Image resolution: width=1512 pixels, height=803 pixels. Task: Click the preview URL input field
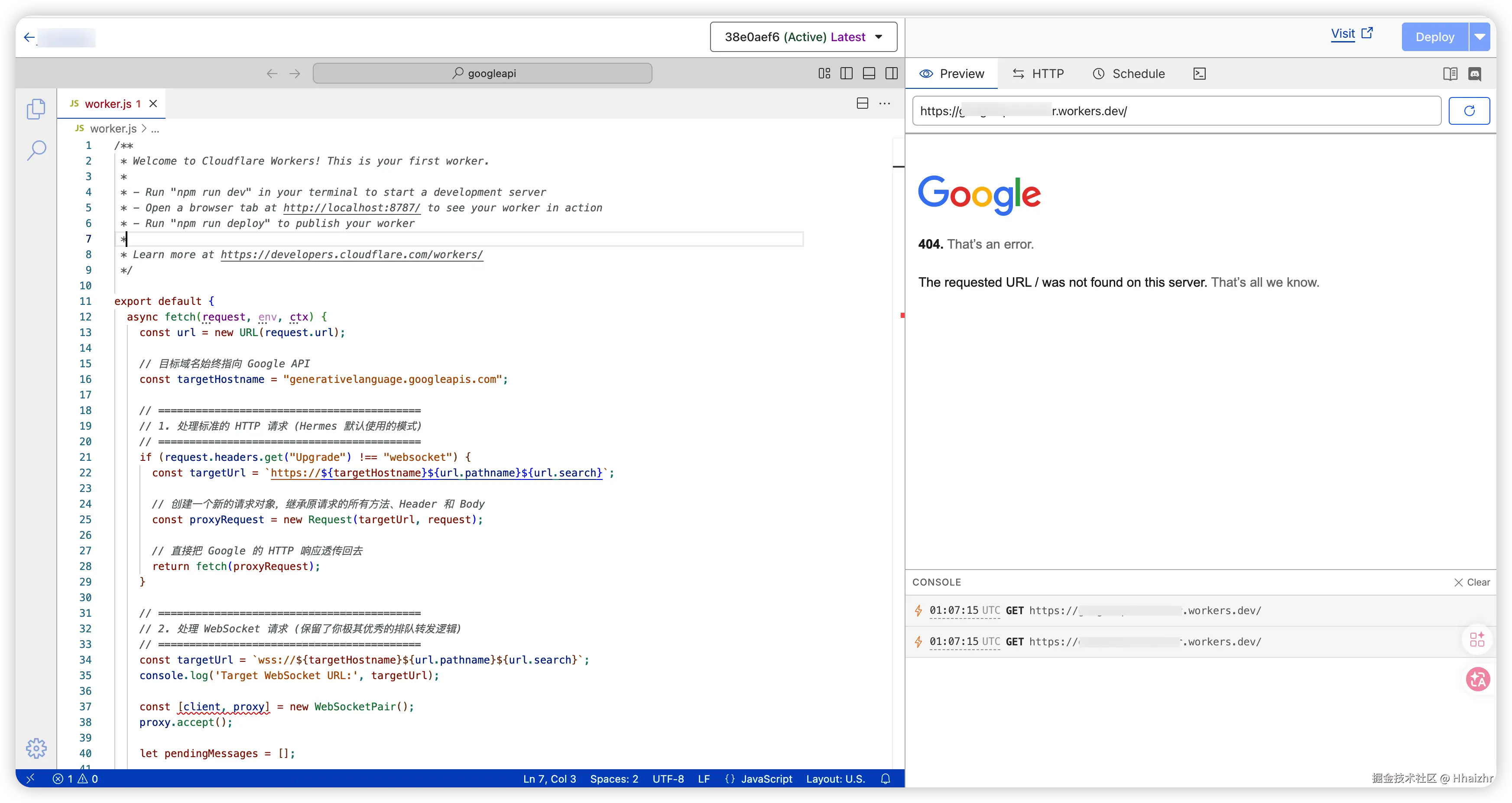coord(1176,111)
